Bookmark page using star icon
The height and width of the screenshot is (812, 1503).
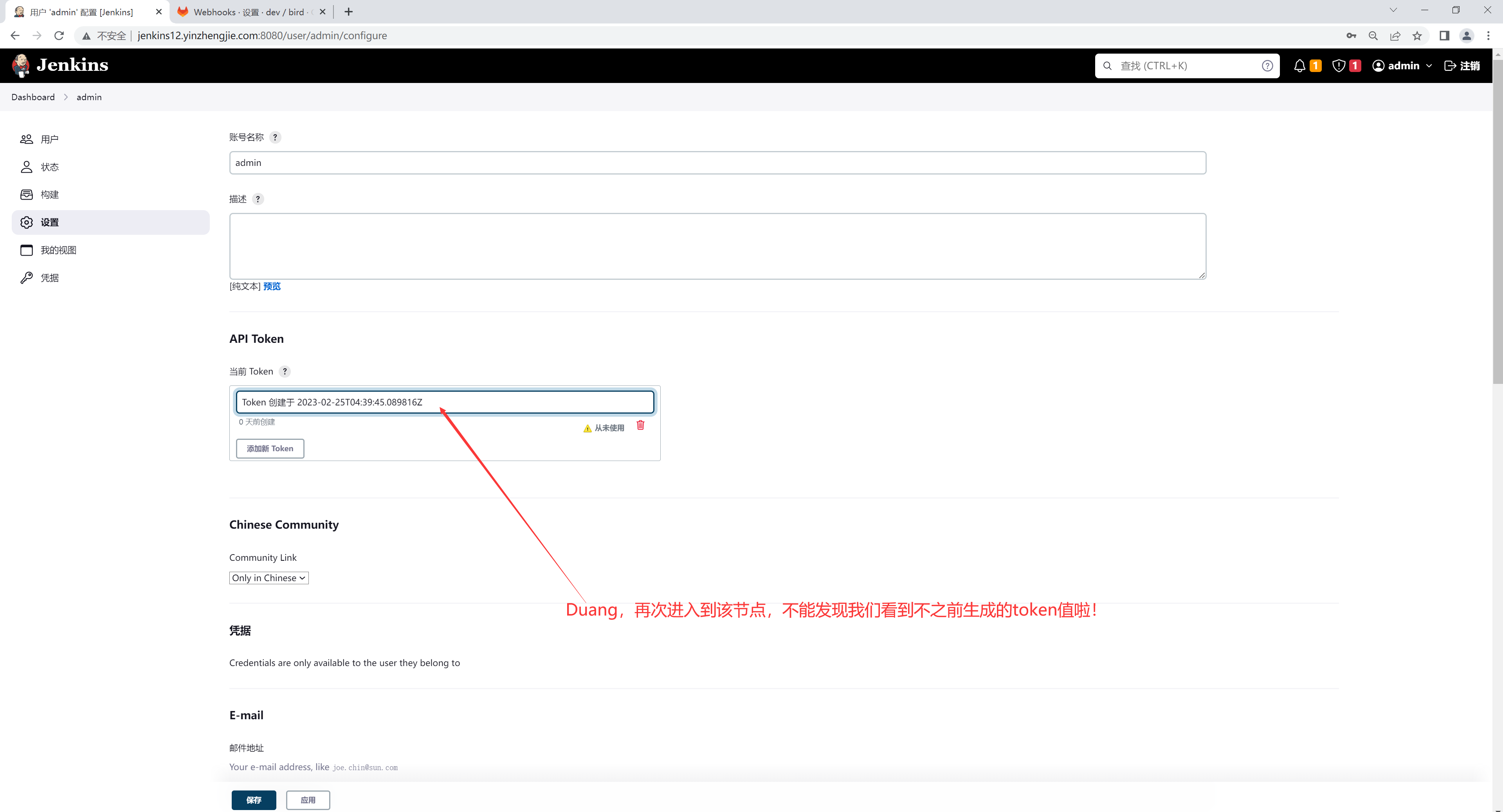pyautogui.click(x=1416, y=36)
